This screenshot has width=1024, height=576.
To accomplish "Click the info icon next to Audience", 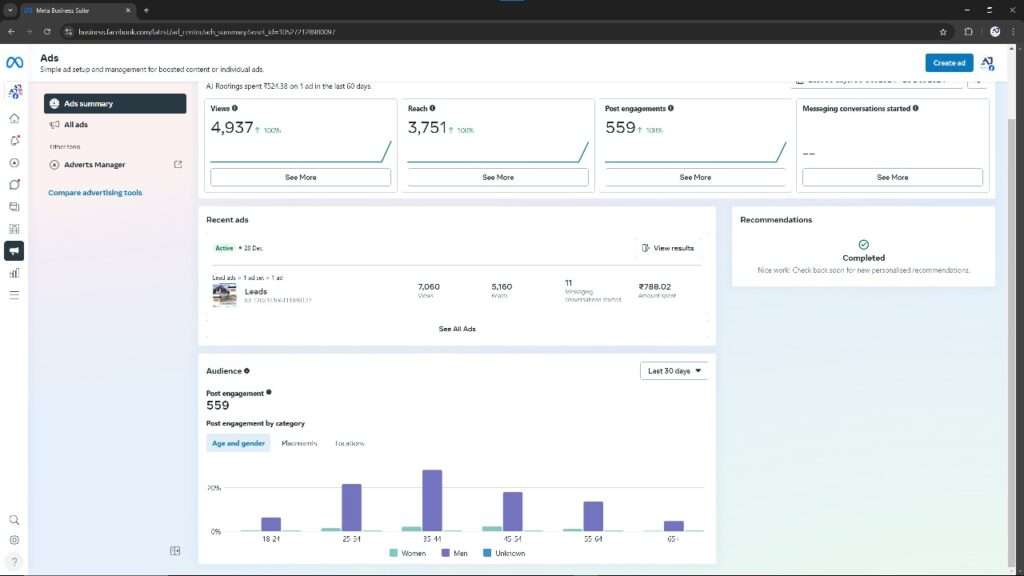I will [x=247, y=371].
